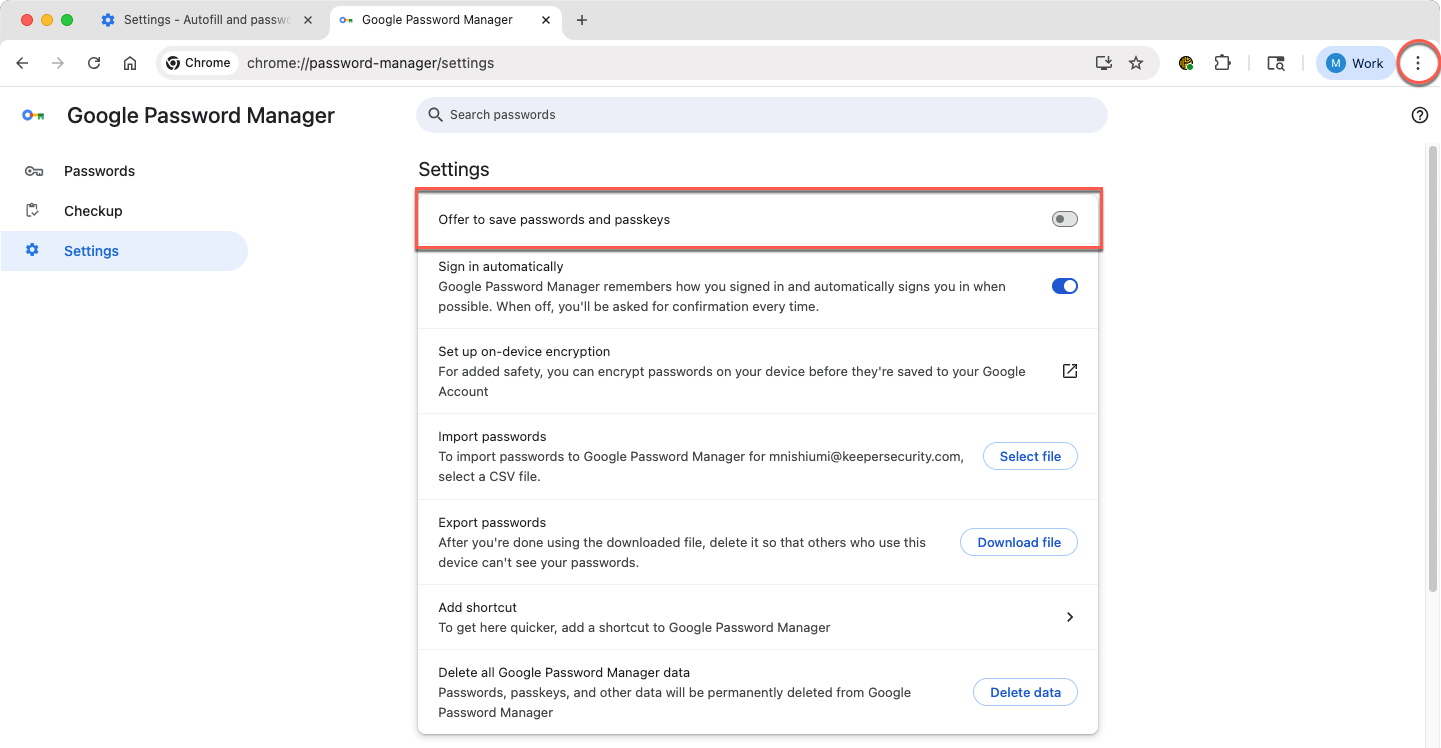Click Download file to export passwords
This screenshot has height=748, width=1441.
[1018, 542]
